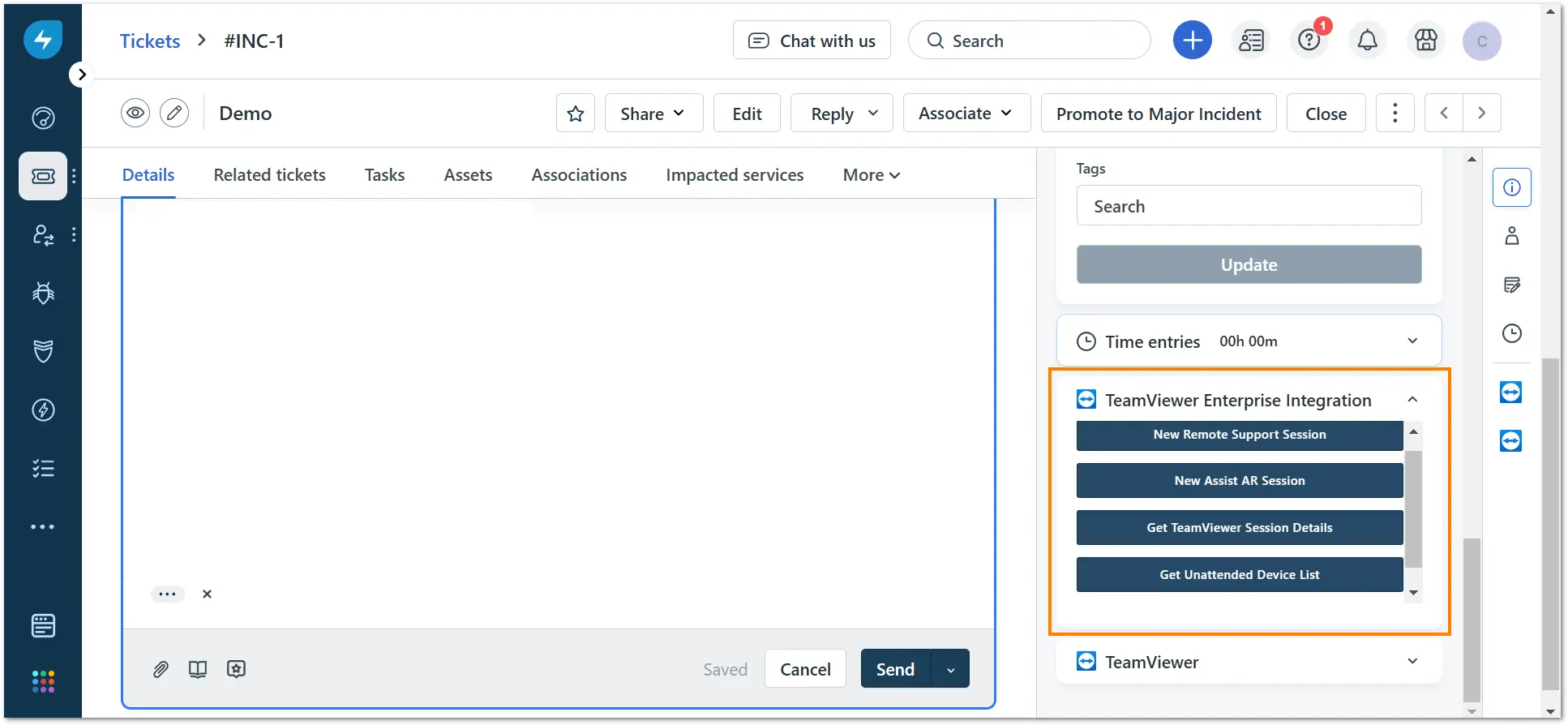Viewport: 1568px width, 725px height.
Task: Click Get TeamViewer Session Details
Action: pos(1240,528)
